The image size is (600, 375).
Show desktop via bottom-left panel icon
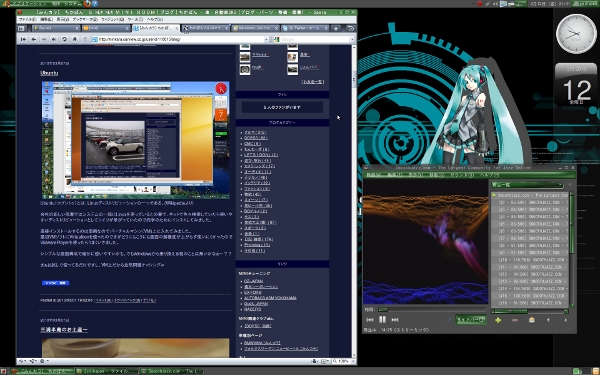click(x=4, y=371)
